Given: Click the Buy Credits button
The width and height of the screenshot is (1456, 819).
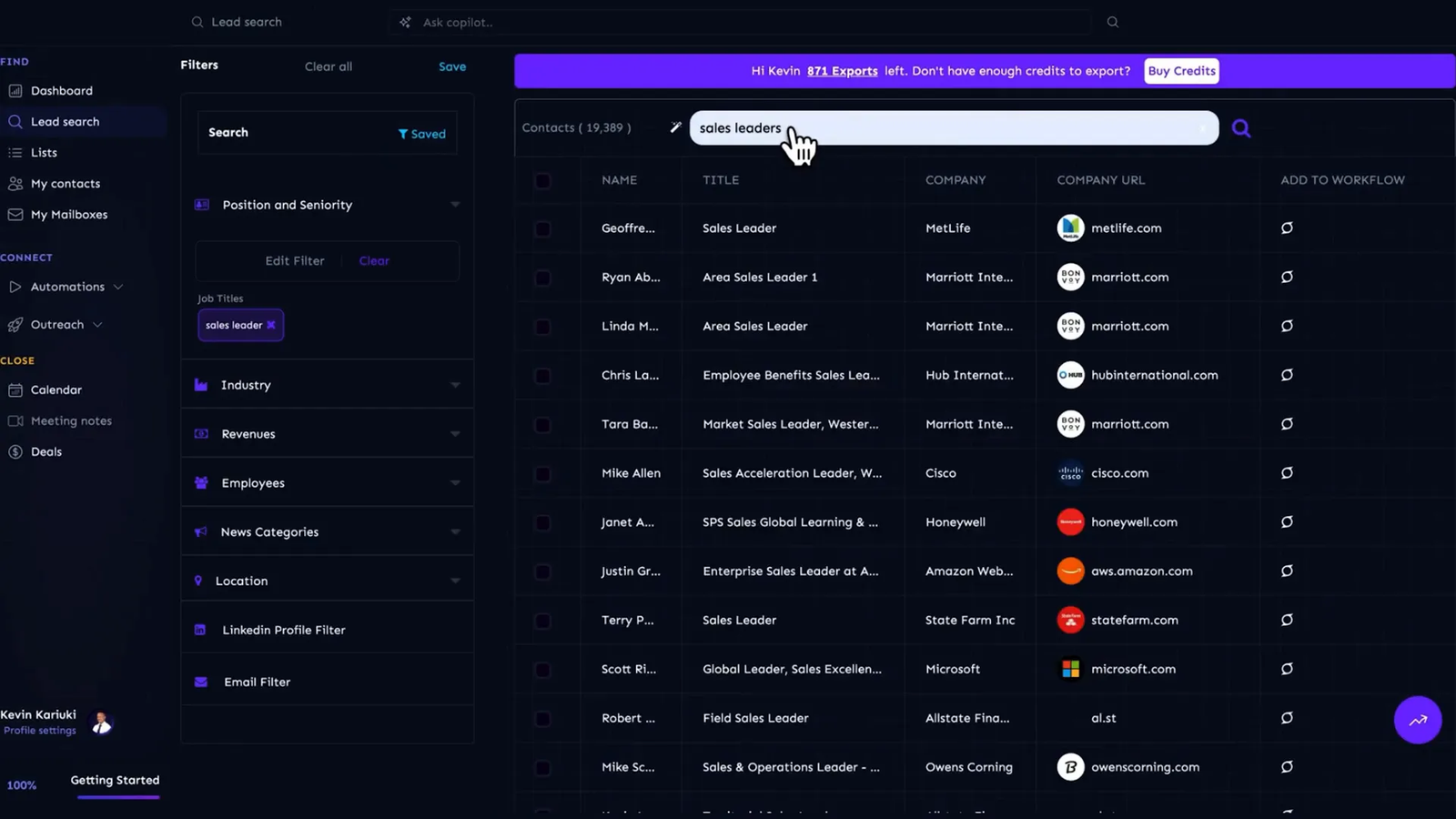Looking at the screenshot, I should click(x=1181, y=71).
